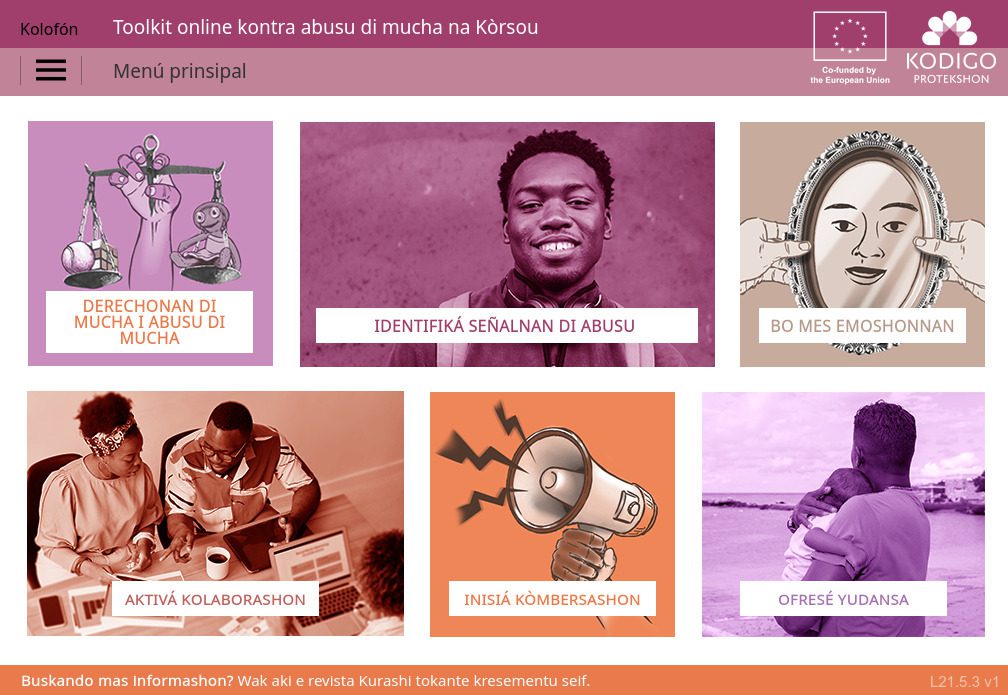Select the Menú prinsipal label
This screenshot has height=695, width=1008.
pos(179,71)
